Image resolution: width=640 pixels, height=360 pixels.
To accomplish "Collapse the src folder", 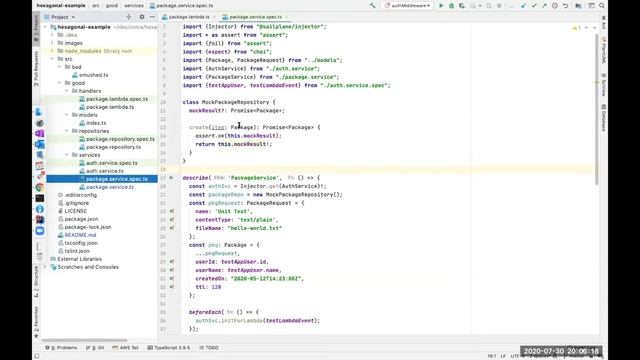I will coord(52,59).
